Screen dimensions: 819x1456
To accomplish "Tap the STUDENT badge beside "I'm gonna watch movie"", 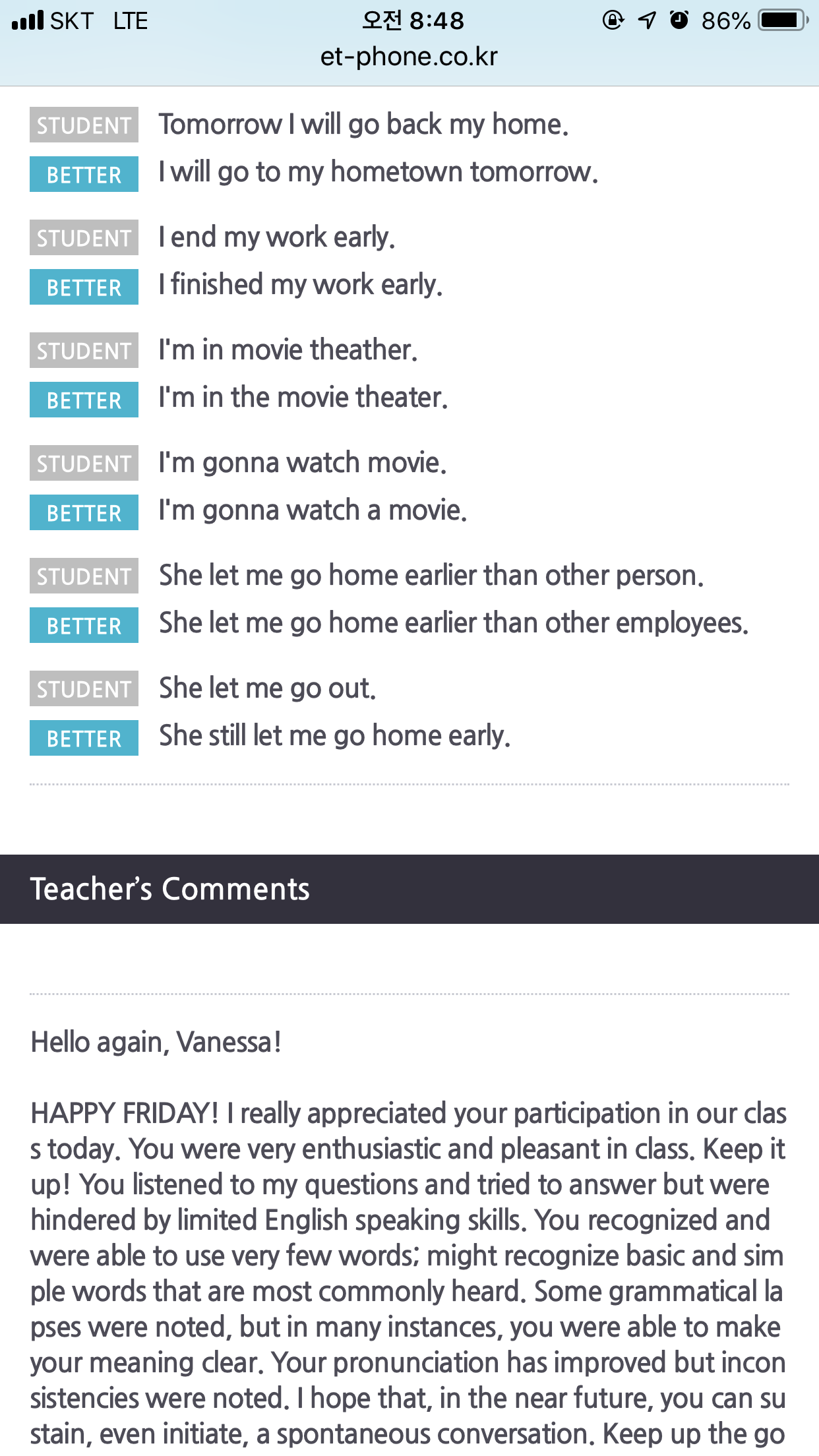I will (84, 464).
